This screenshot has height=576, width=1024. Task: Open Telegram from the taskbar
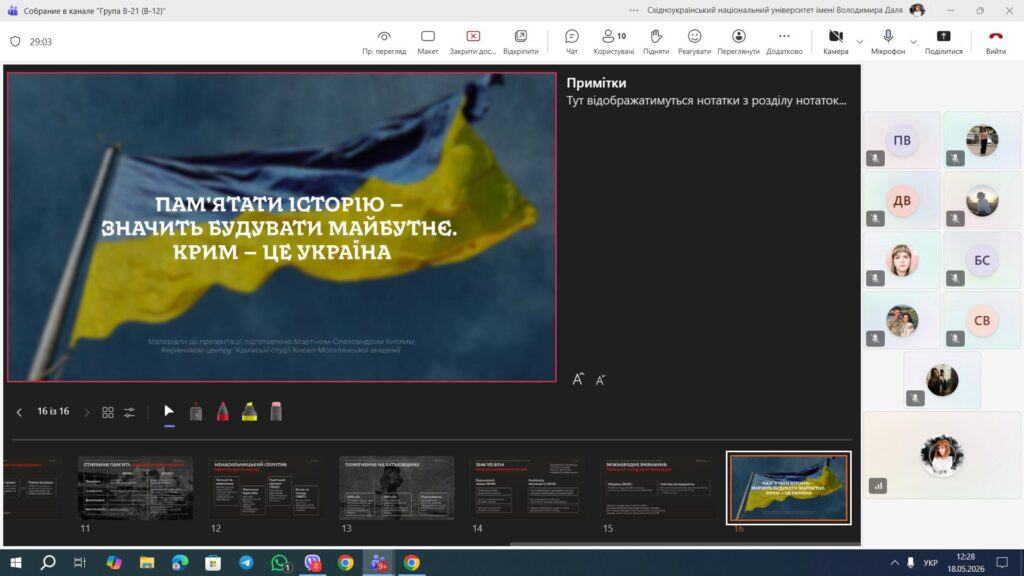pos(246,562)
